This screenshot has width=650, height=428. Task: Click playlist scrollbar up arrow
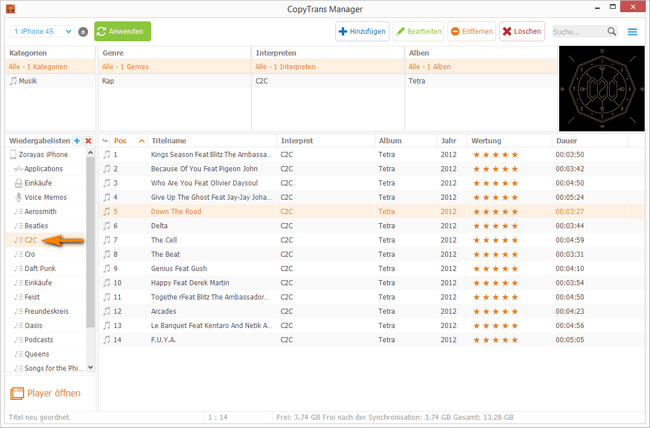click(x=90, y=153)
